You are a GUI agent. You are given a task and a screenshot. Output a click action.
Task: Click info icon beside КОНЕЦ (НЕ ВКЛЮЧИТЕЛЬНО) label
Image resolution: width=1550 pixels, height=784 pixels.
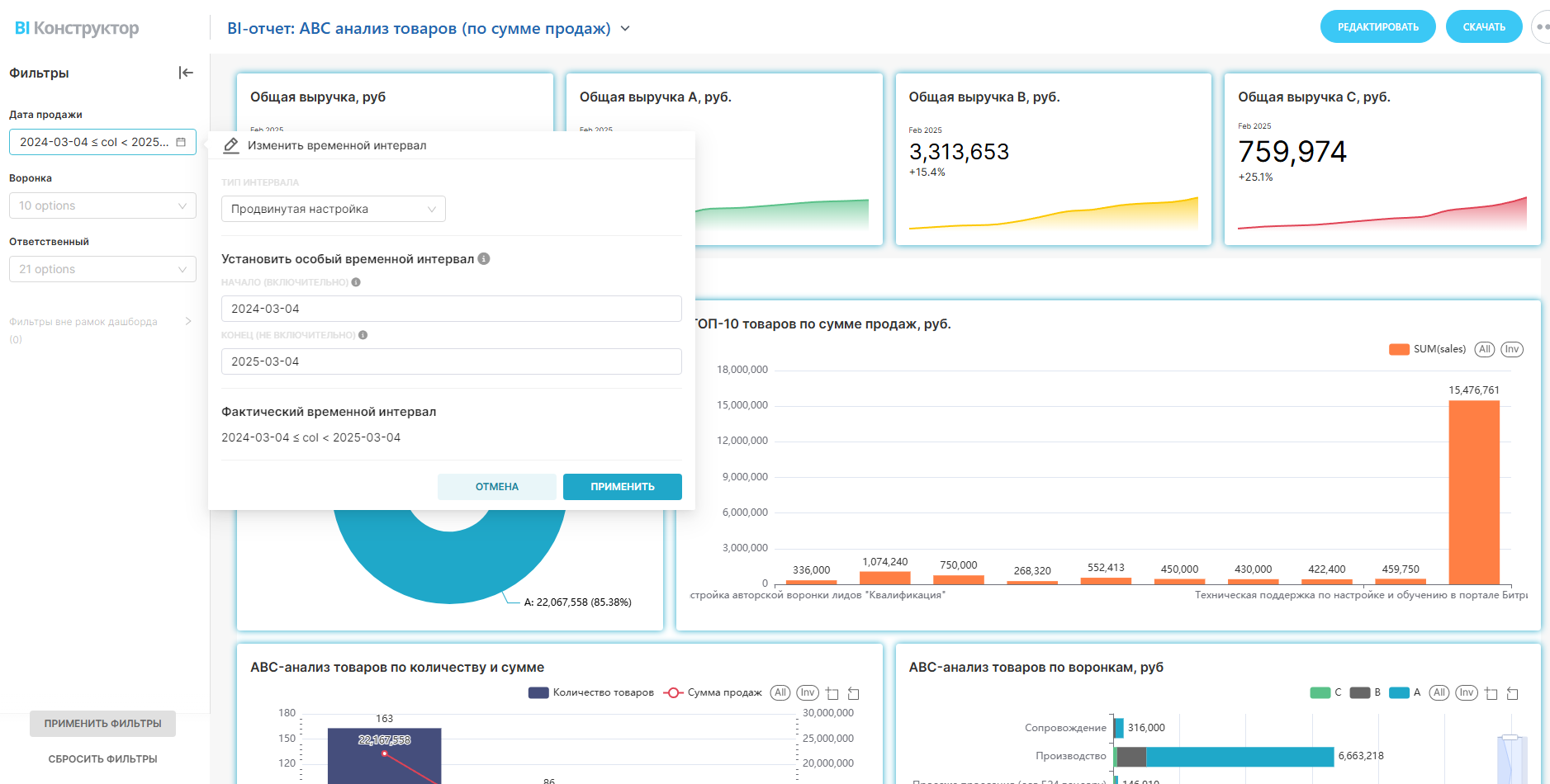(363, 335)
